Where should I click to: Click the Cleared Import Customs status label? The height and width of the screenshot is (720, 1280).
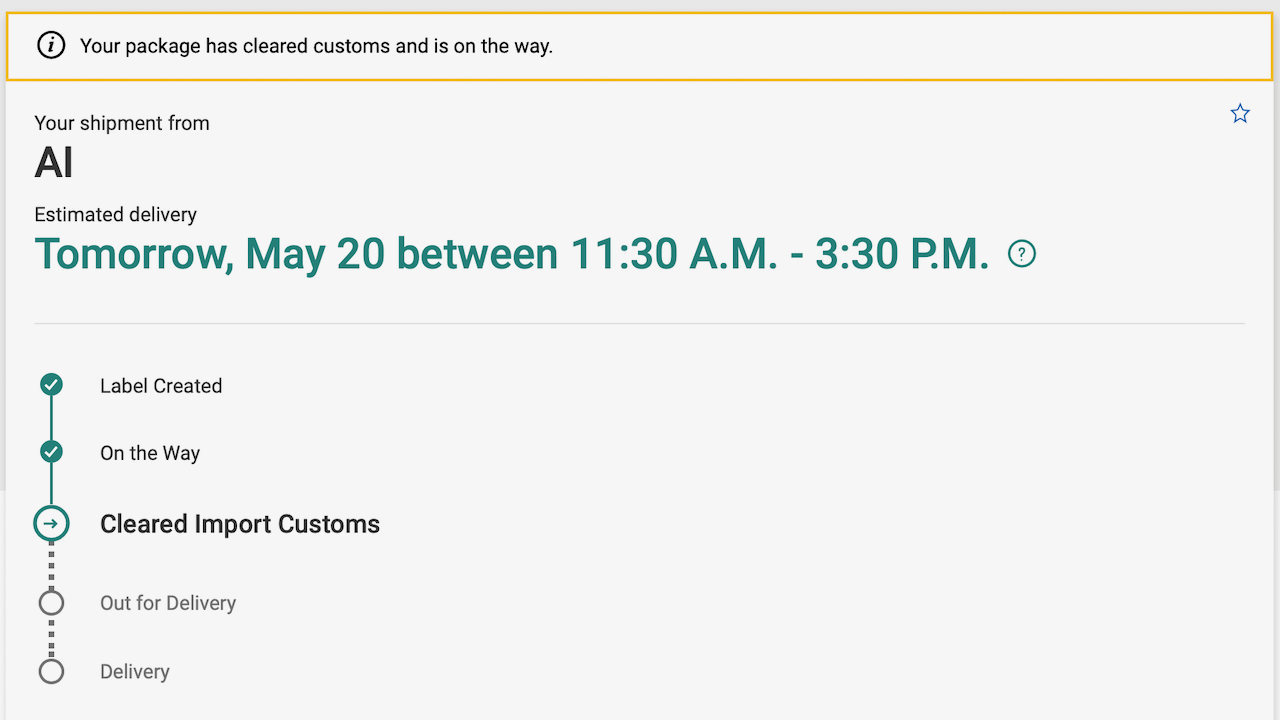(x=240, y=524)
